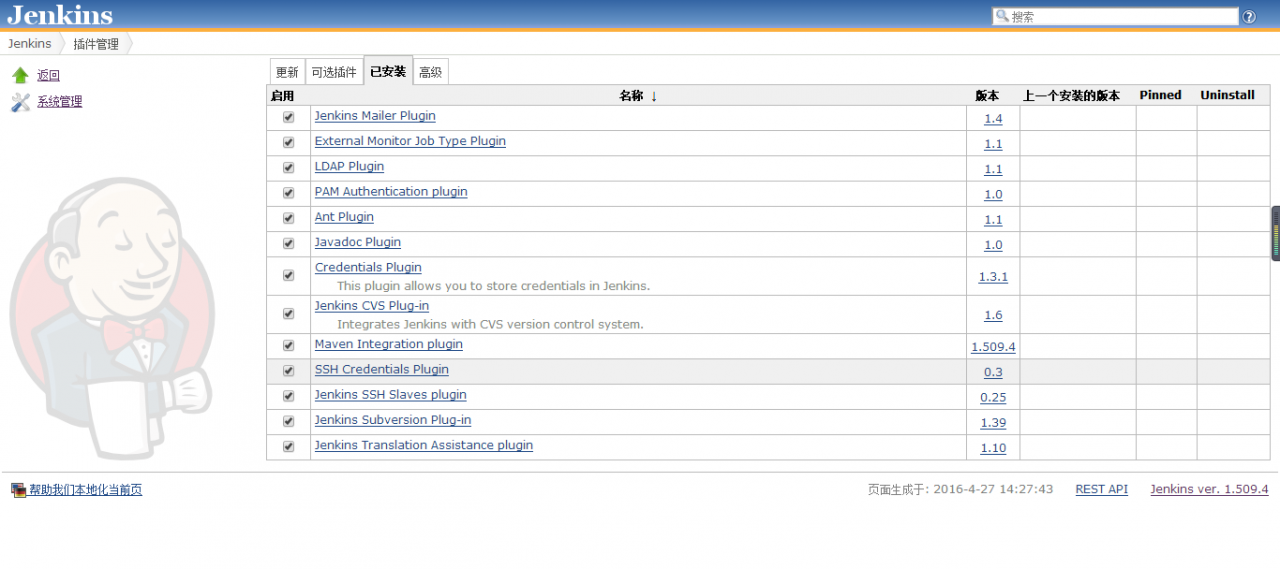Toggle External Monitor Job Type Plugin checkbox
This screenshot has width=1280, height=569.
tap(289, 142)
